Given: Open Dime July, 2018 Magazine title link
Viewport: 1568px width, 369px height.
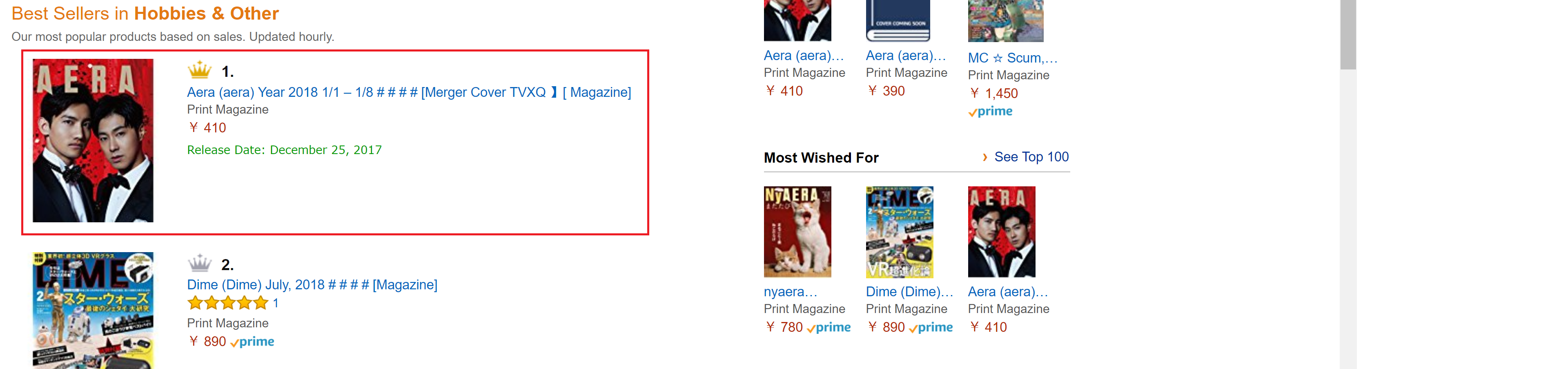Looking at the screenshot, I should coord(312,284).
